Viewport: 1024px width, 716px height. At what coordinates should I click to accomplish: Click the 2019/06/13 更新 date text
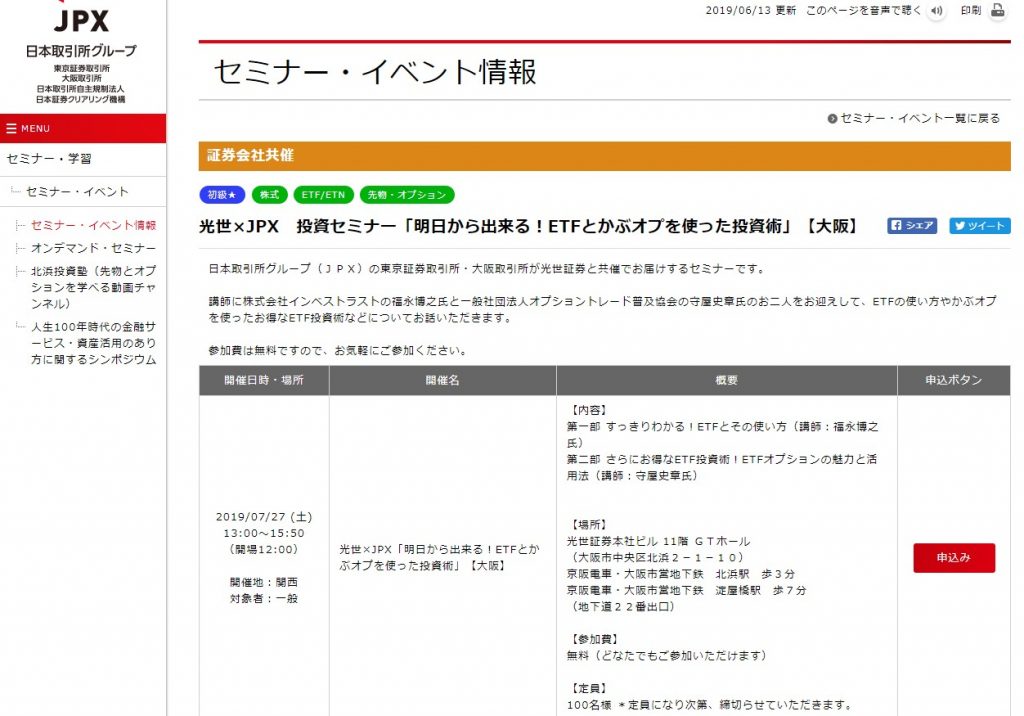[750, 10]
